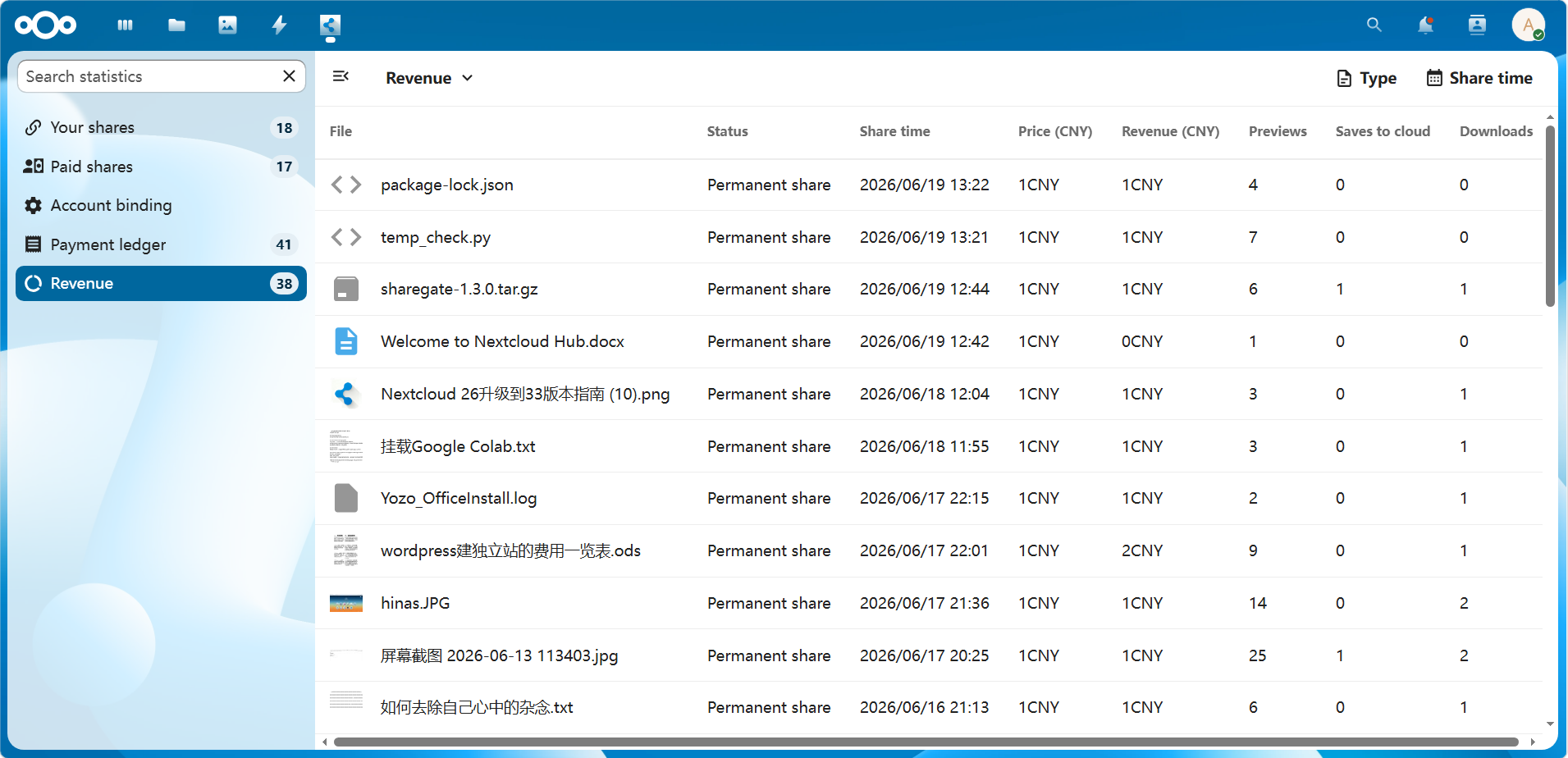Click the sharegate-1.3.0.tar.gz file name
1568x758 pixels.
tap(459, 289)
